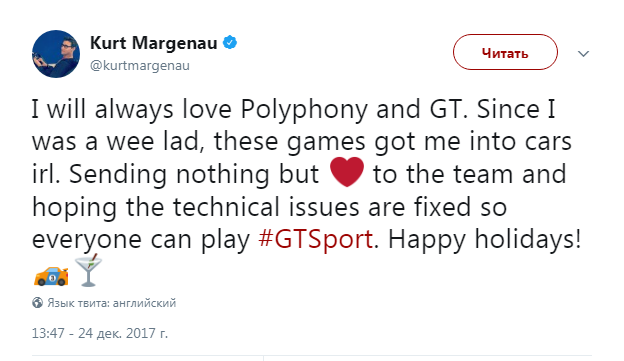Image resolution: width=624 pixels, height=361 pixels.
Task: Click the Happy holidays! text
Action: [485, 239]
